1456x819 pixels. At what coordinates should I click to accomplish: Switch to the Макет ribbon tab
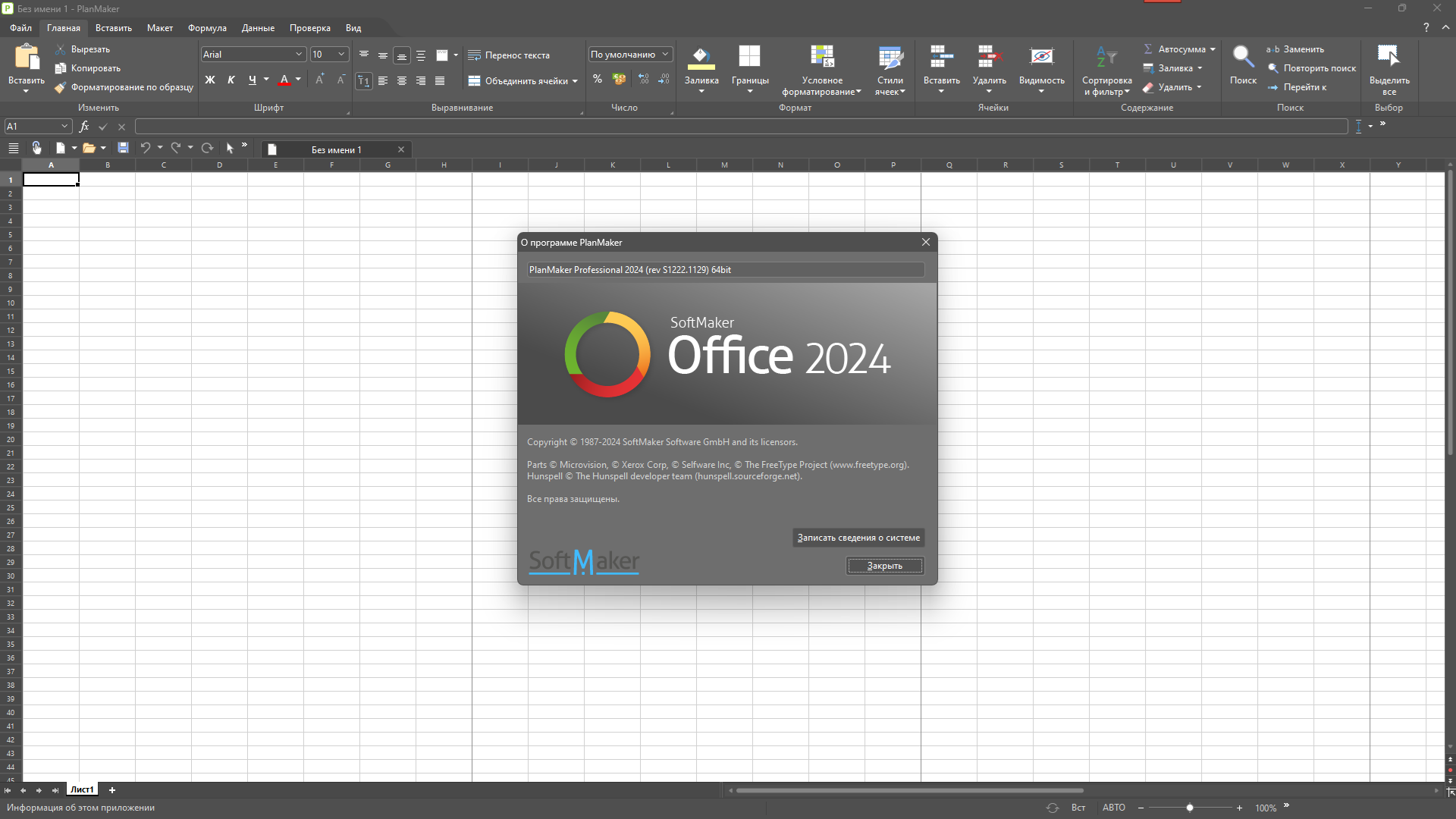click(x=160, y=28)
